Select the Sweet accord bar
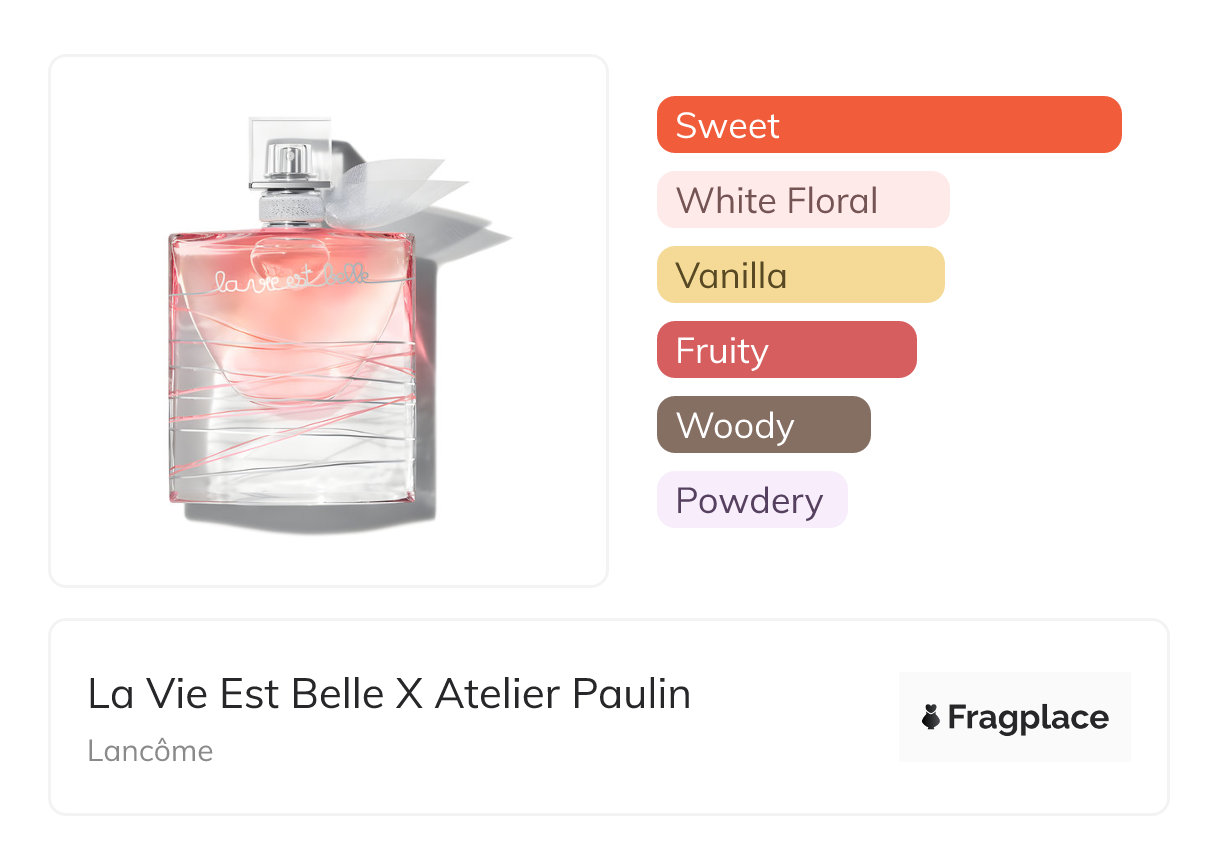 (x=888, y=125)
